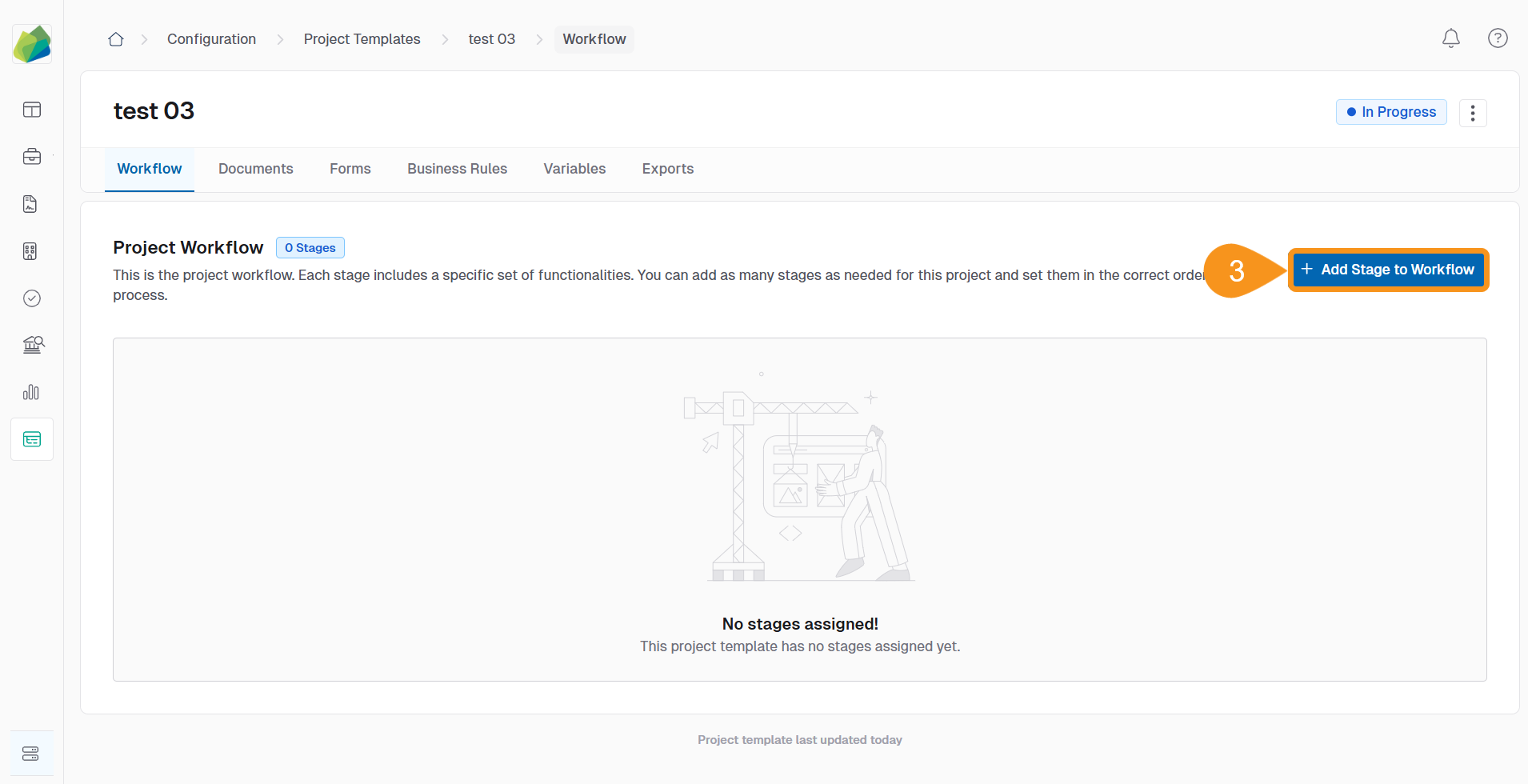Open the Dashboard panel icon
This screenshot has height=784, width=1528.
[x=31, y=110]
